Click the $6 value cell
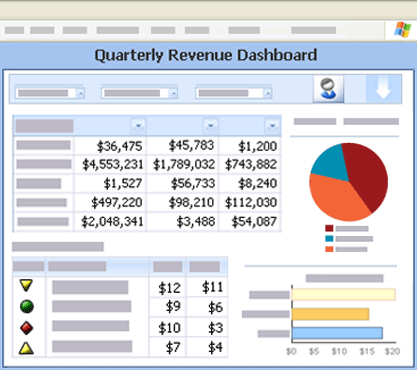Screen dimensions: 417x370 coord(207,307)
